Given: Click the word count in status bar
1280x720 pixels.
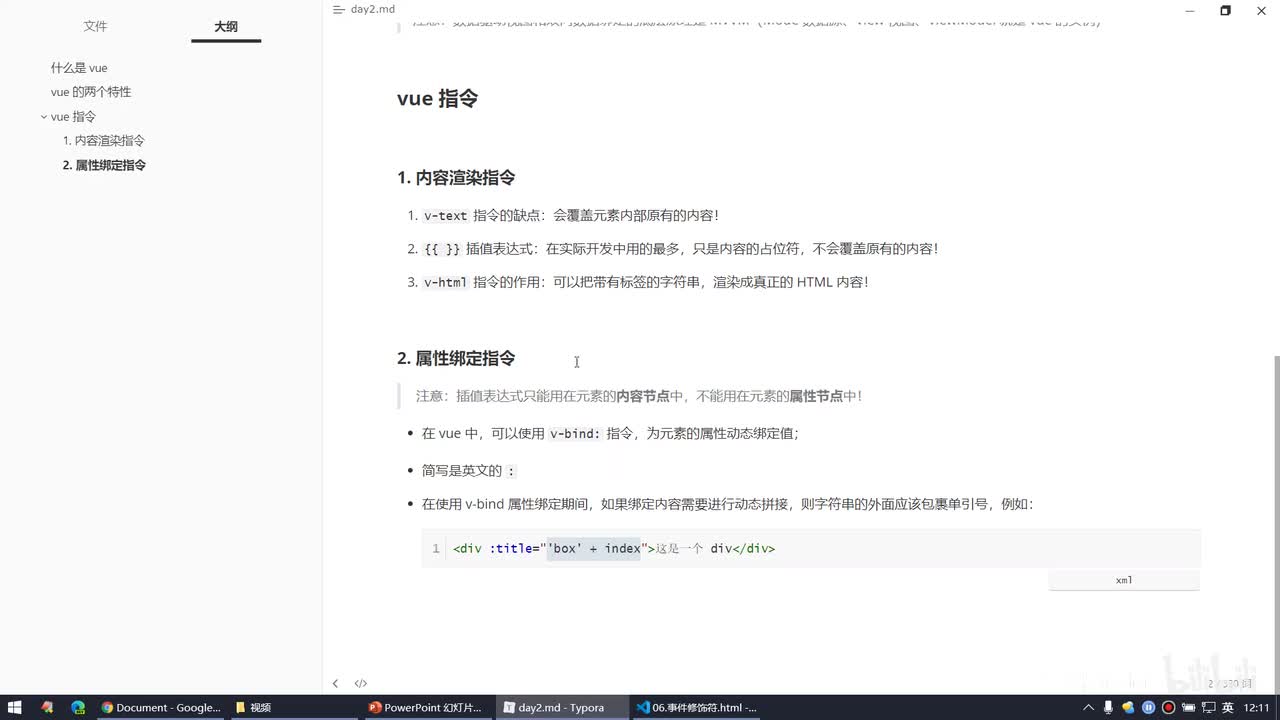Looking at the screenshot, I should click(1229, 684).
